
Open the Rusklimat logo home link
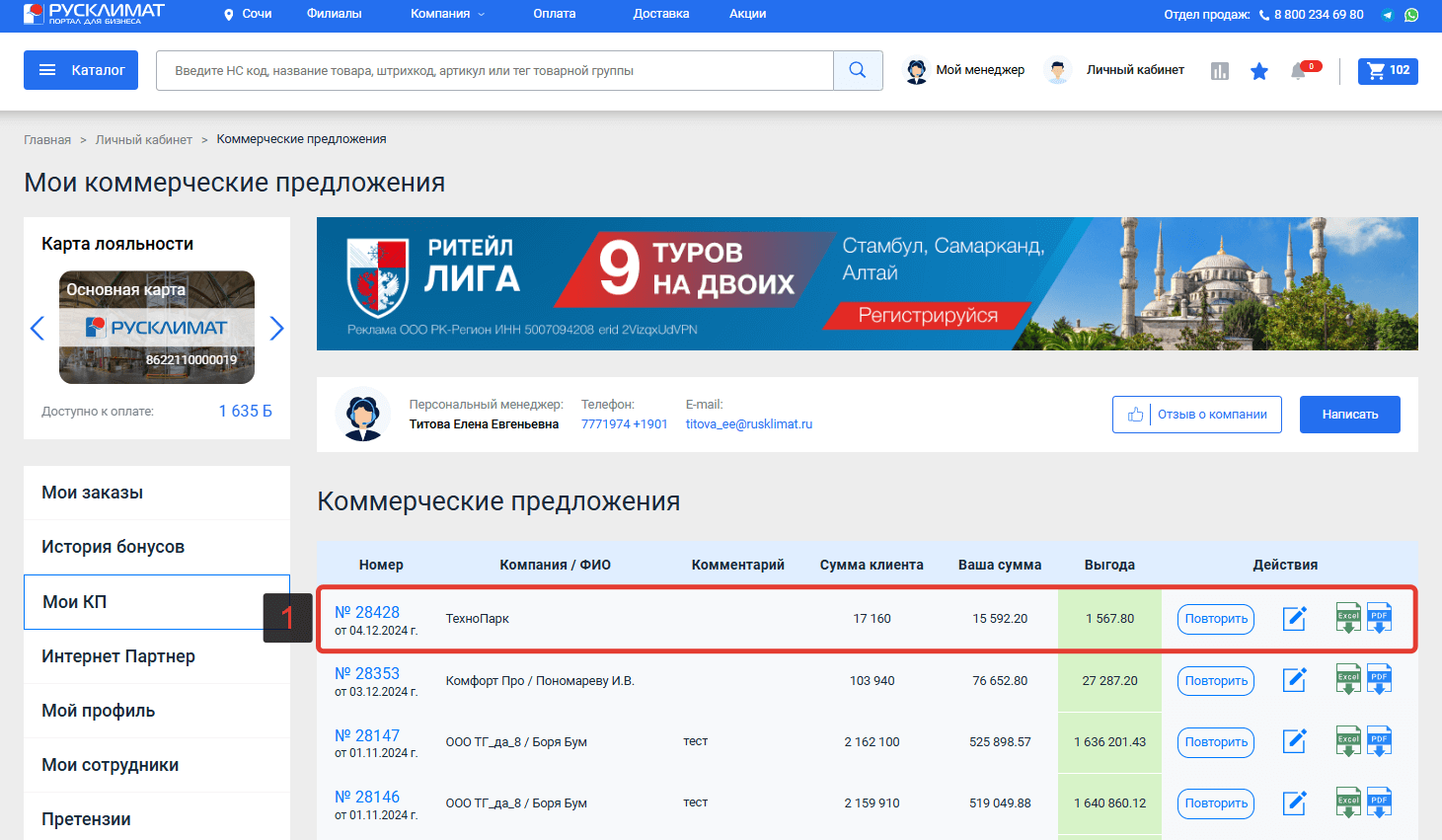[x=94, y=14]
